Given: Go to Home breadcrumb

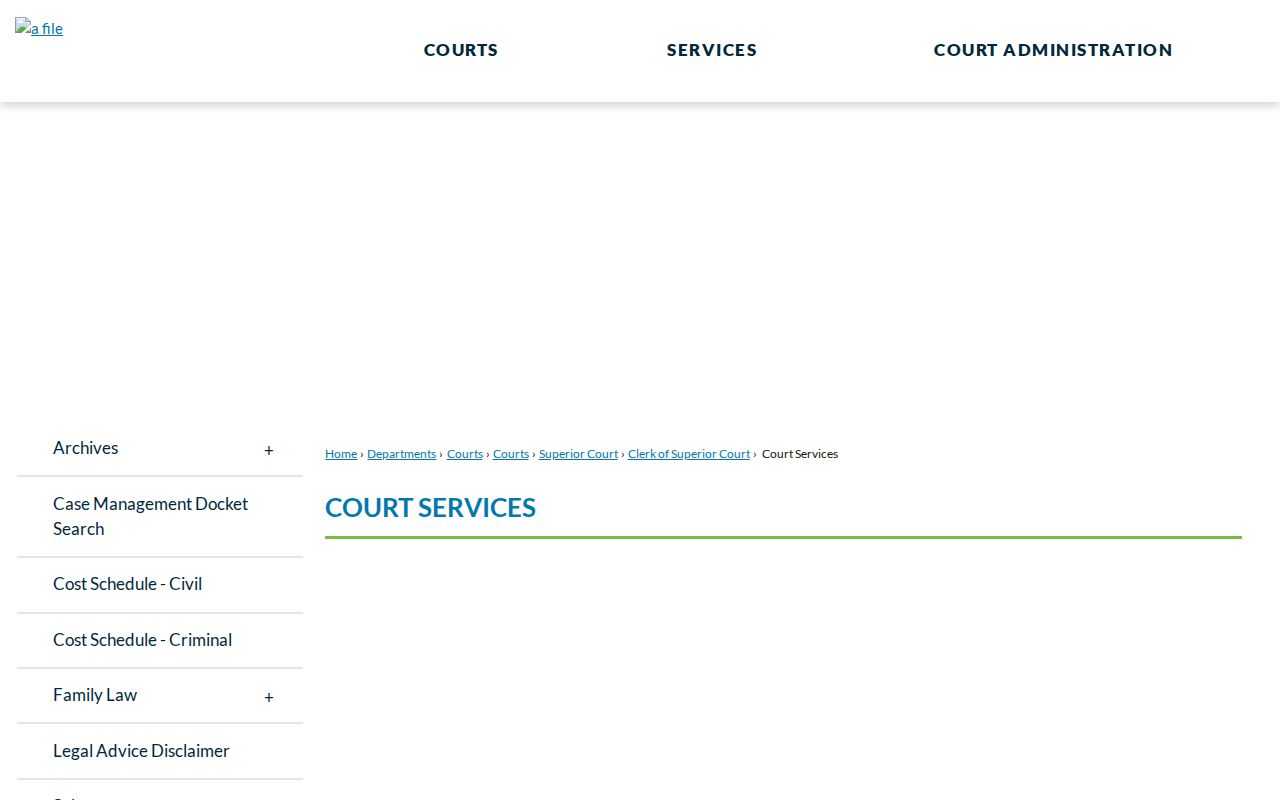Looking at the screenshot, I should coord(341,454).
